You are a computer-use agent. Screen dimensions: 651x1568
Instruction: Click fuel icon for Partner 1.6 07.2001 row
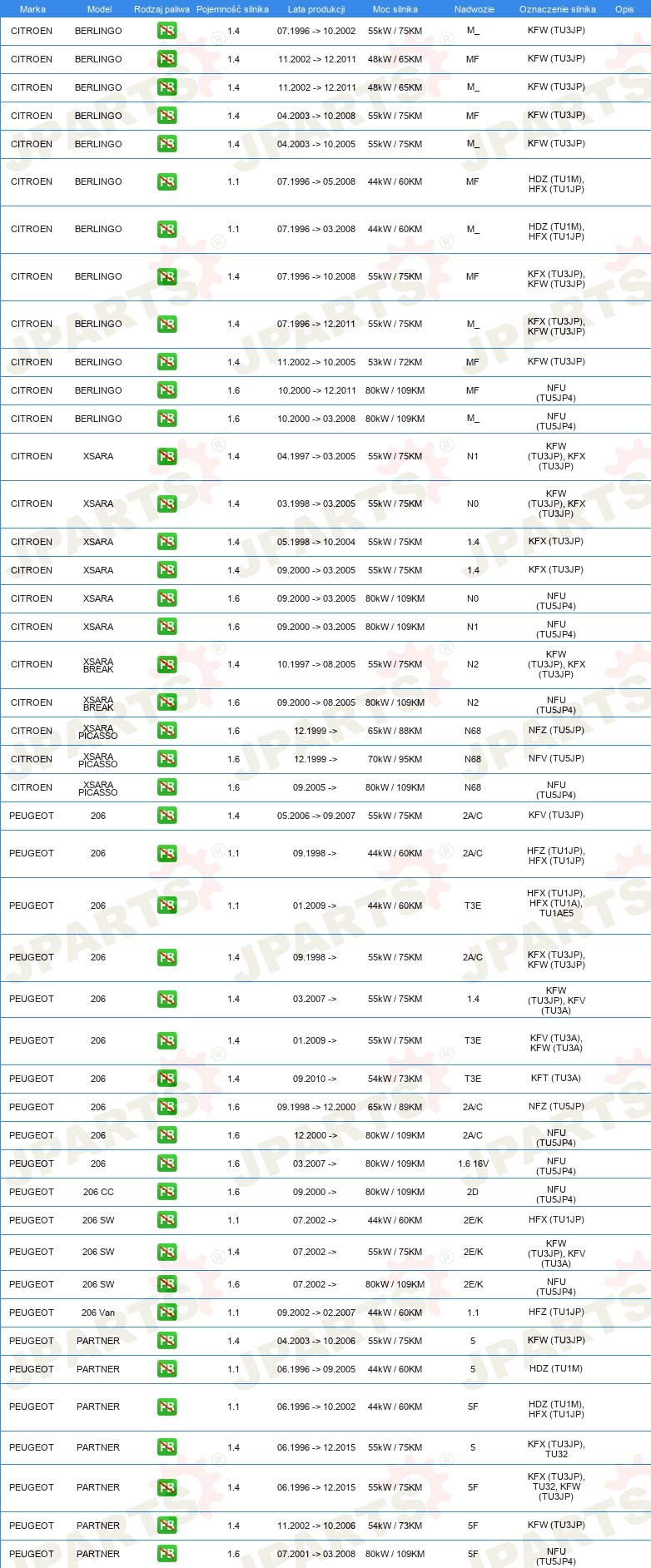pos(166,1554)
